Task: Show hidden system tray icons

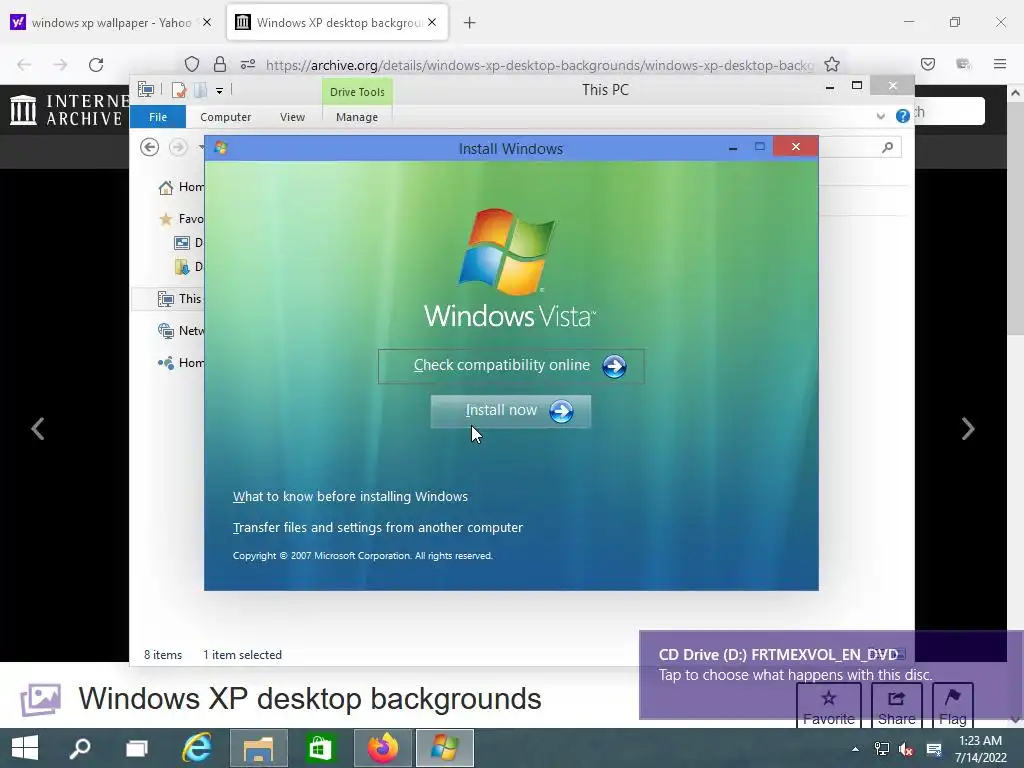Action: point(855,749)
